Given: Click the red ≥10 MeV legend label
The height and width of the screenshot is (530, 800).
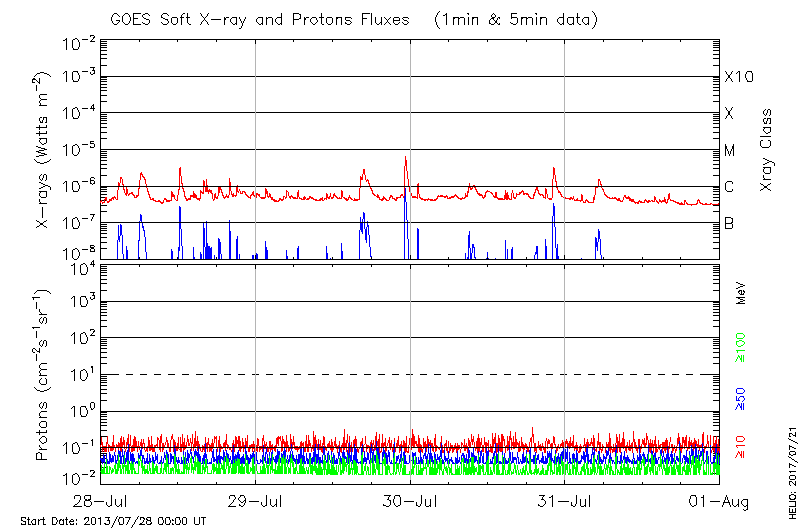Looking at the screenshot, I should 741,447.
